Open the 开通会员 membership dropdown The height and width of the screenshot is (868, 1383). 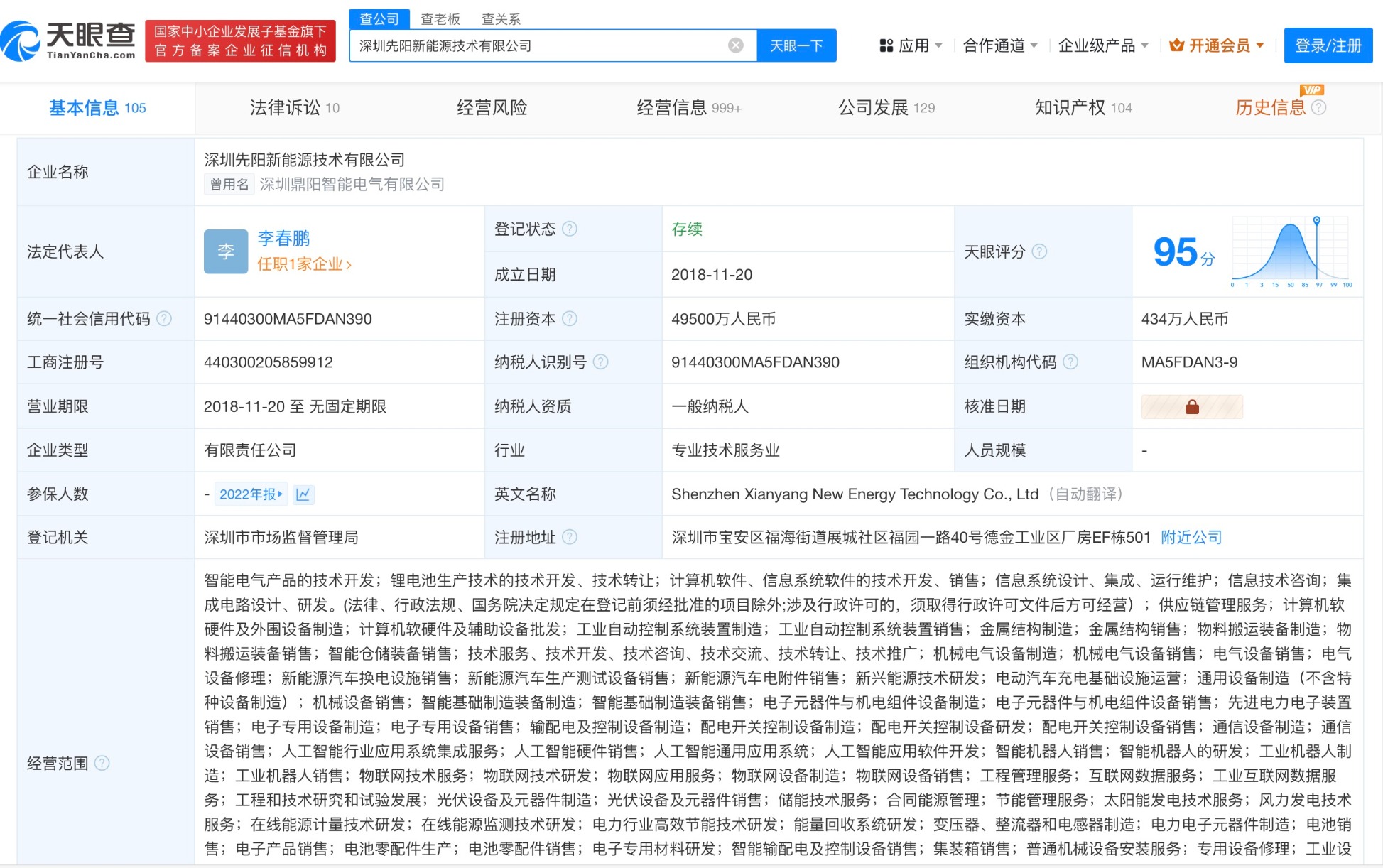[1217, 45]
